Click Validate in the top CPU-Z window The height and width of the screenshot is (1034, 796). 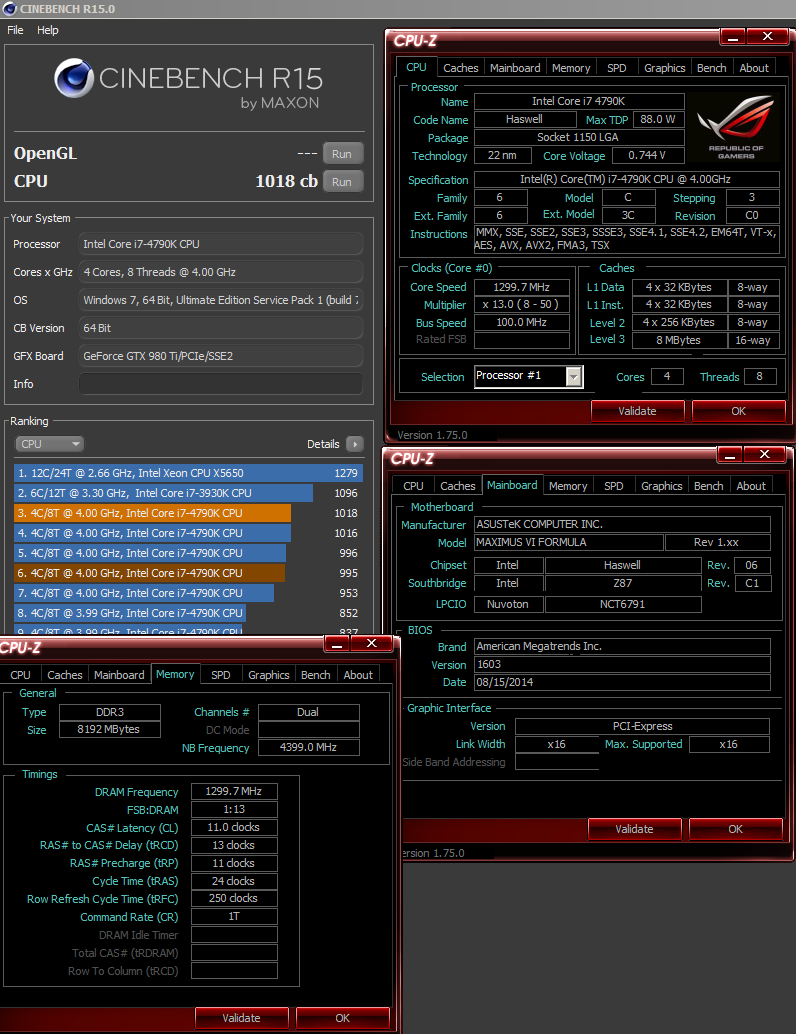[x=637, y=411]
